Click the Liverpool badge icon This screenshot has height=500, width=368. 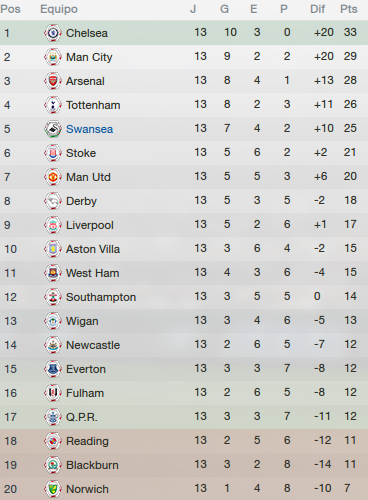[x=53, y=225]
